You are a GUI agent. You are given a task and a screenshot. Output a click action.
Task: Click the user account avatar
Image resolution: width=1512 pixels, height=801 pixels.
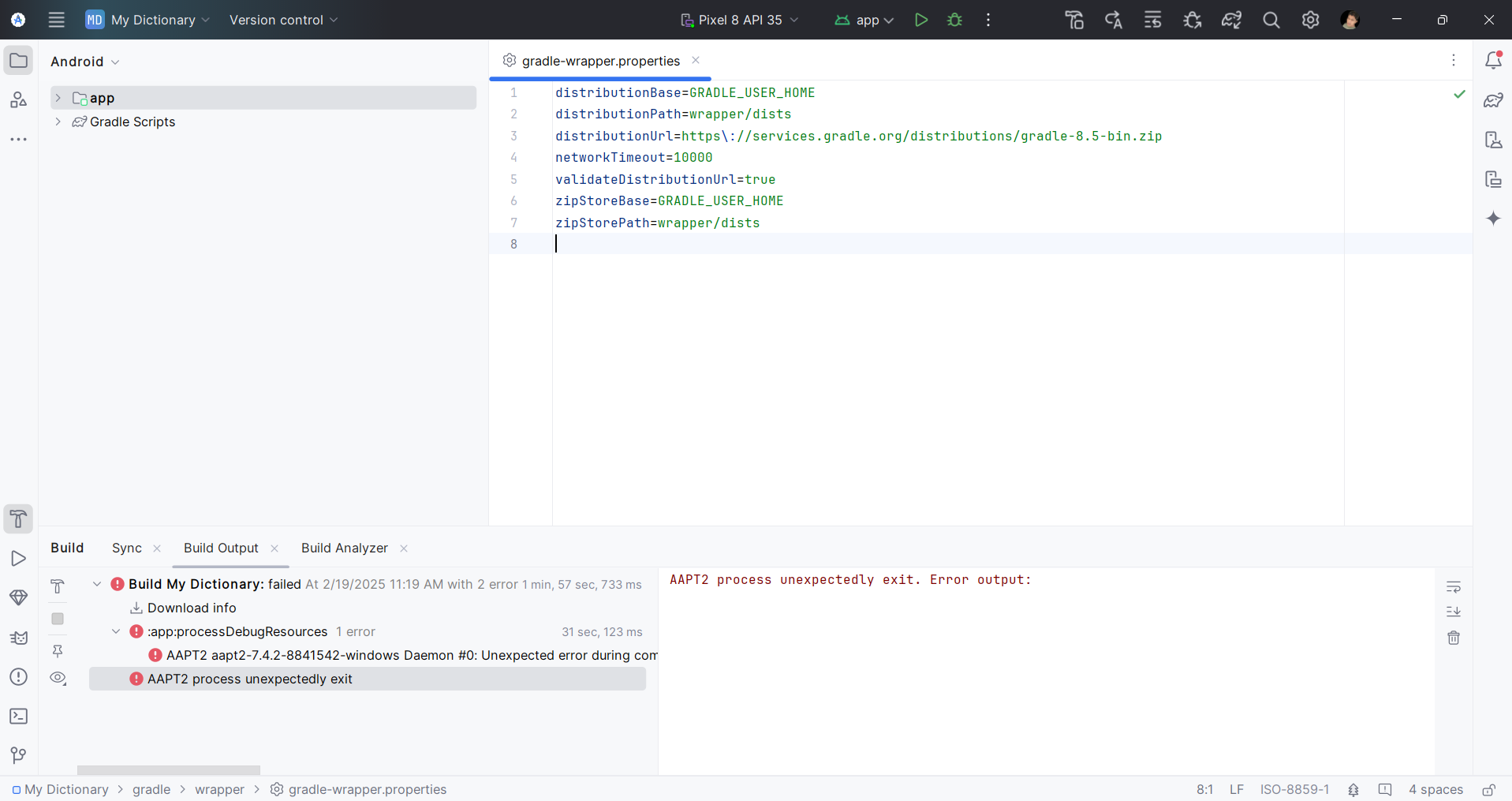[1350, 20]
